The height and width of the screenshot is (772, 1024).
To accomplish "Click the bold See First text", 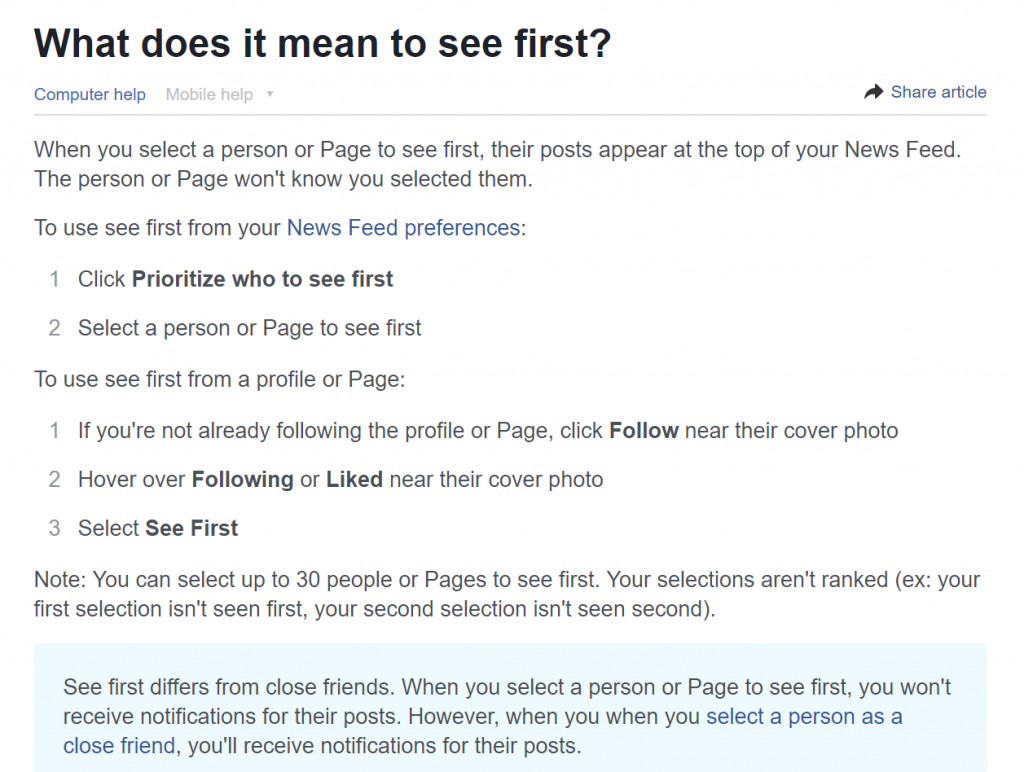I will pos(191,528).
